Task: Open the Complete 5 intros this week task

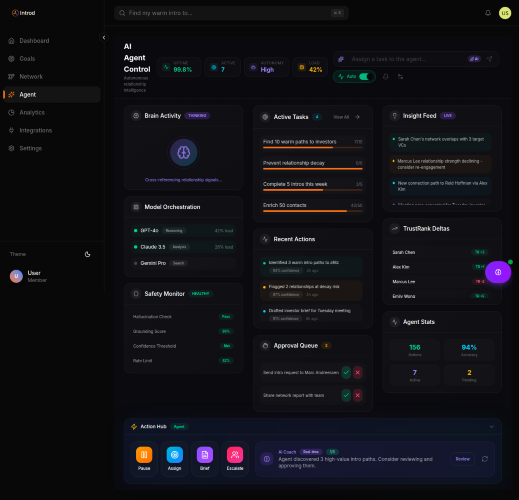Action: point(312,187)
